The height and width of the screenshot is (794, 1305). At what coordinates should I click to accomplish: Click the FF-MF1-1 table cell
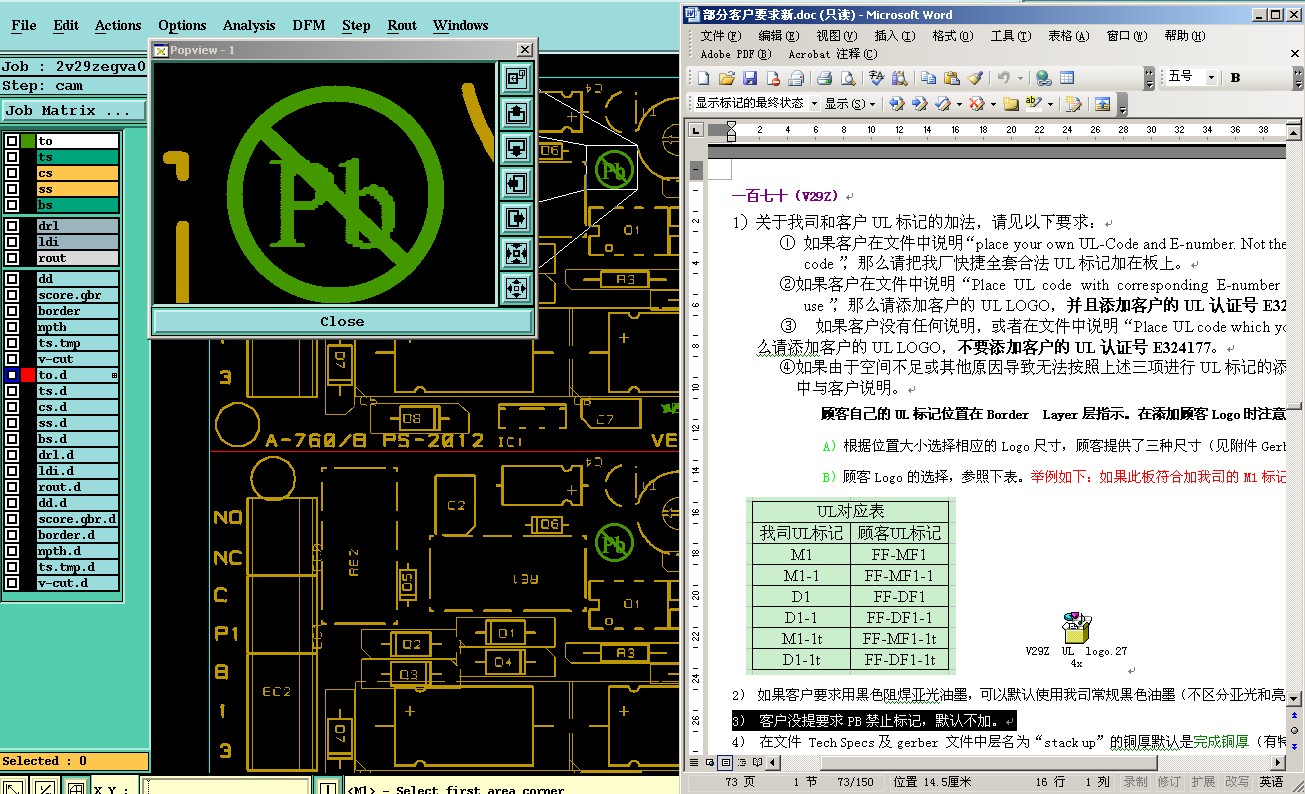(898, 575)
